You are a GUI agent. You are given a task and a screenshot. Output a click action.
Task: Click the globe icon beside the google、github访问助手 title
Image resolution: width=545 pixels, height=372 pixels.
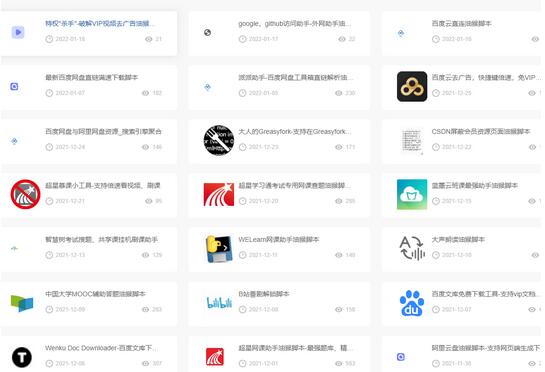(208, 32)
